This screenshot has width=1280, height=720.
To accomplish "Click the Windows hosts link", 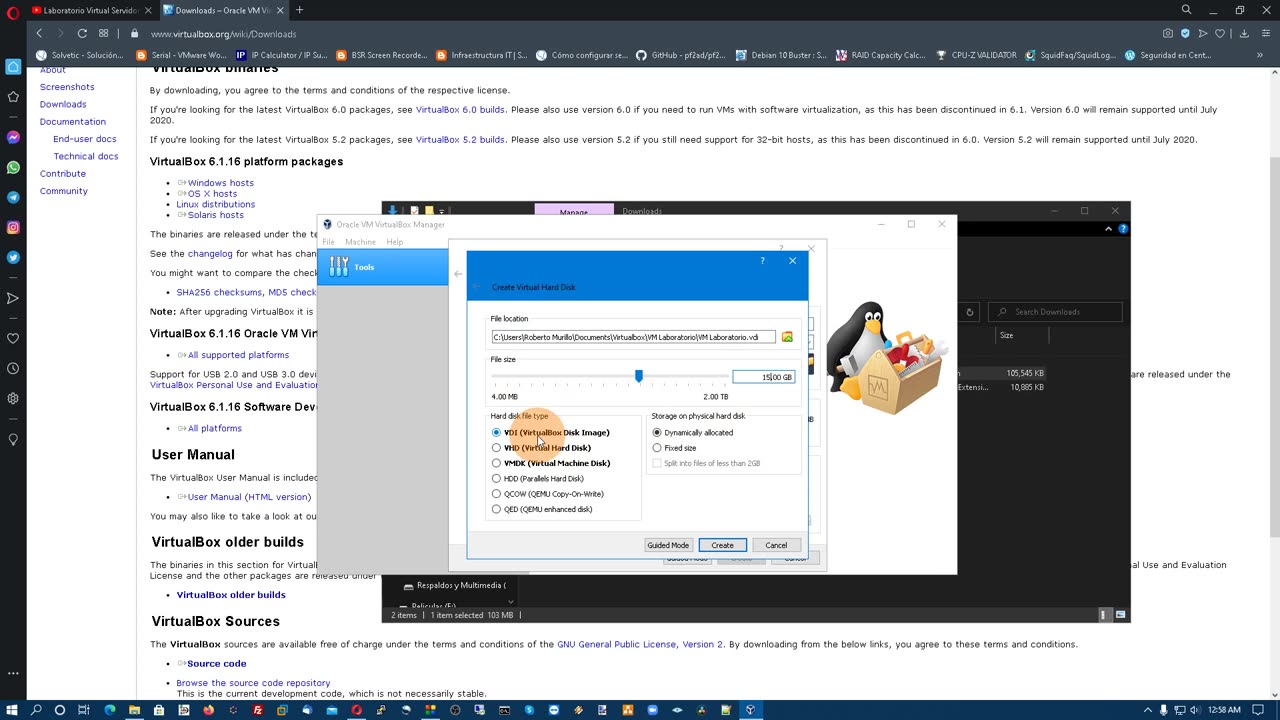I will pos(220,183).
